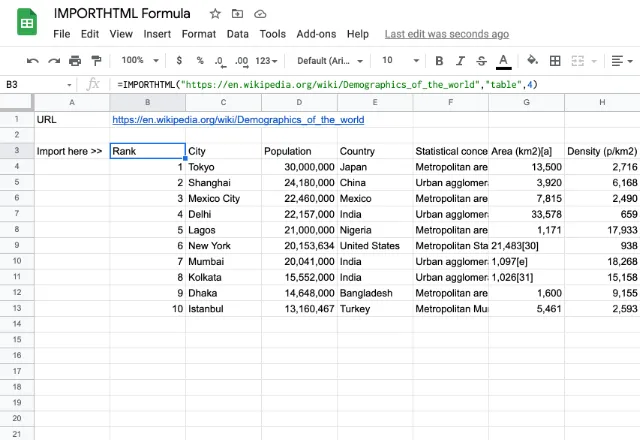
Task: Click population cell '24,180,000'
Action: point(299,182)
